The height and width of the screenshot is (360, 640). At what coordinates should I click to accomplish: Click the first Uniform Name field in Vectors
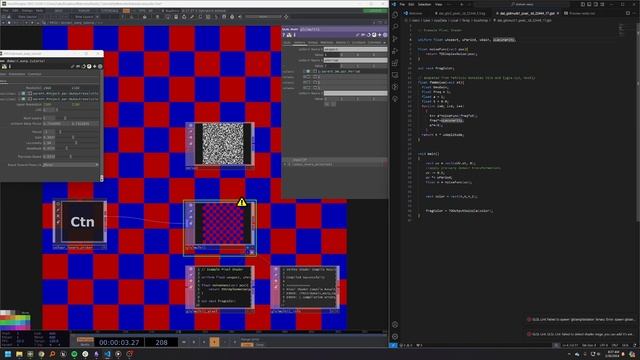point(356,49)
